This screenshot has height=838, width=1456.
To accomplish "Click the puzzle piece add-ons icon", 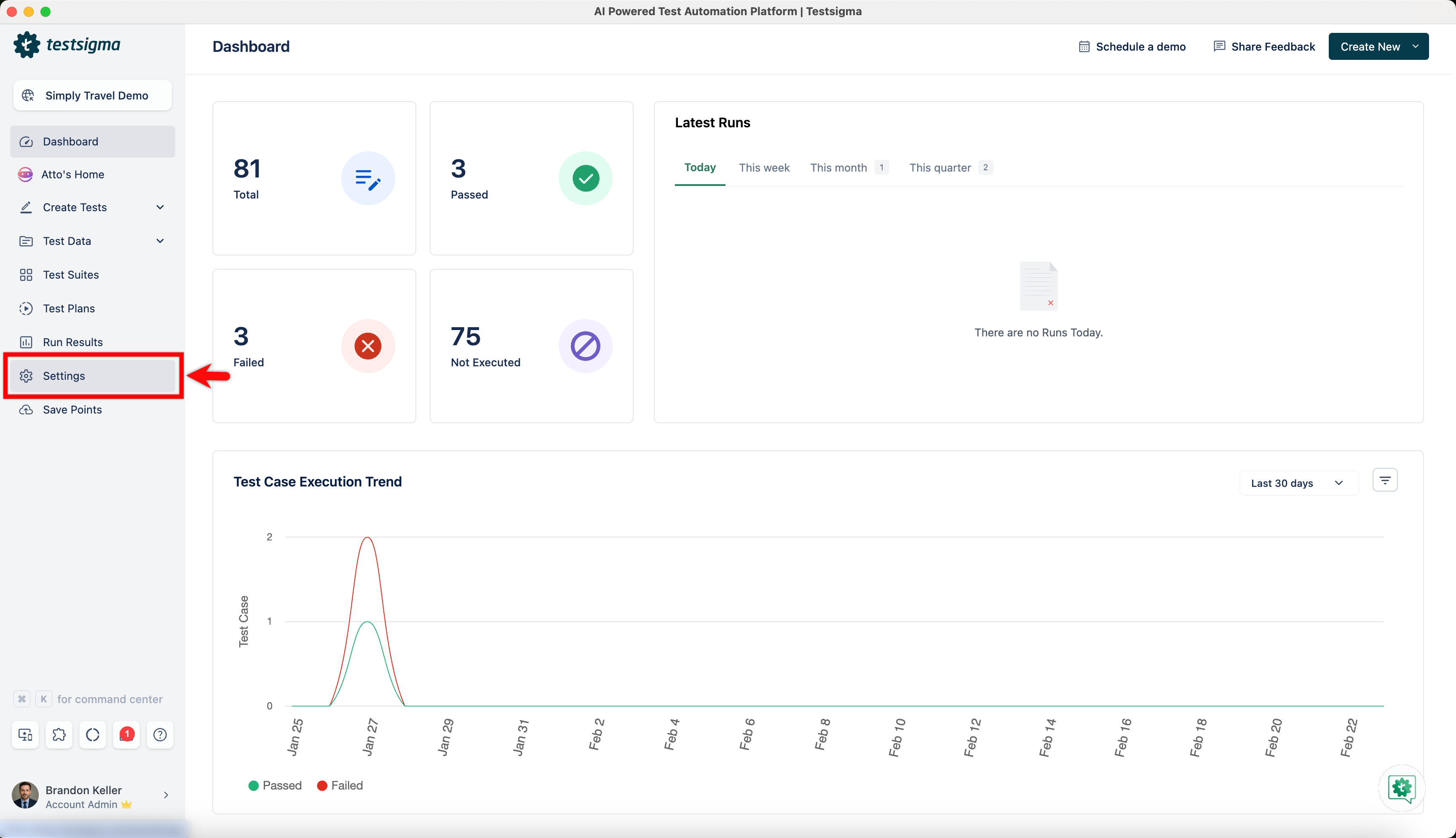I will 59,734.
